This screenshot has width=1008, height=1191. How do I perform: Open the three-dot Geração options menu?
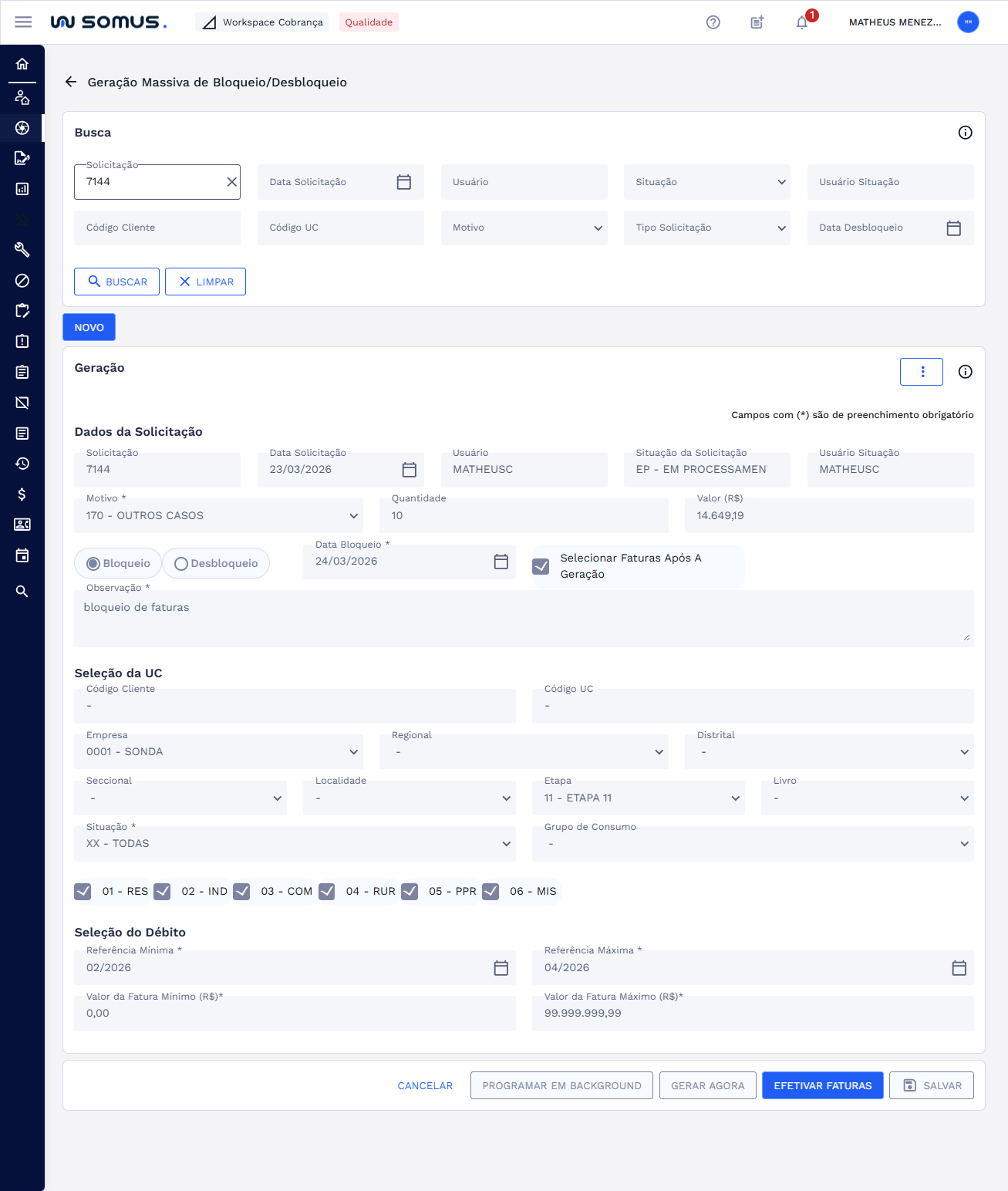coord(922,372)
